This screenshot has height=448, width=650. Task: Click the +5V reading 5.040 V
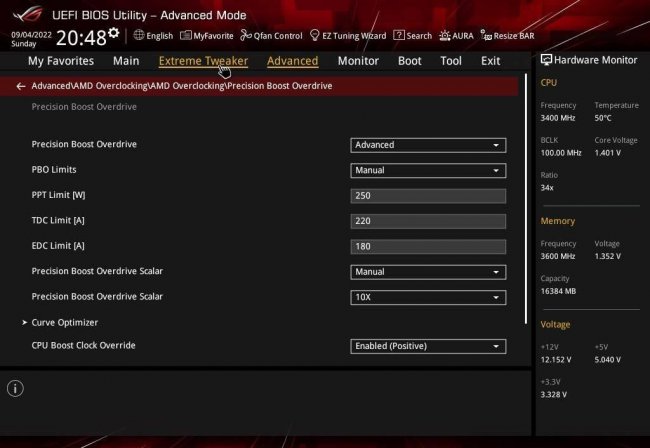608,360
